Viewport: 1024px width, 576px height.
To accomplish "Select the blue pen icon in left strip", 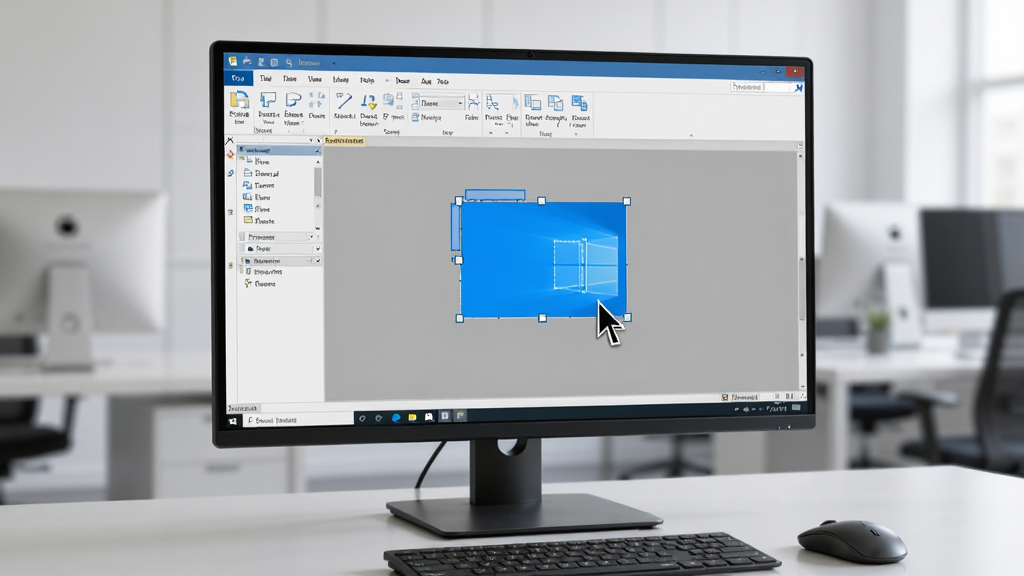I will coord(231,173).
